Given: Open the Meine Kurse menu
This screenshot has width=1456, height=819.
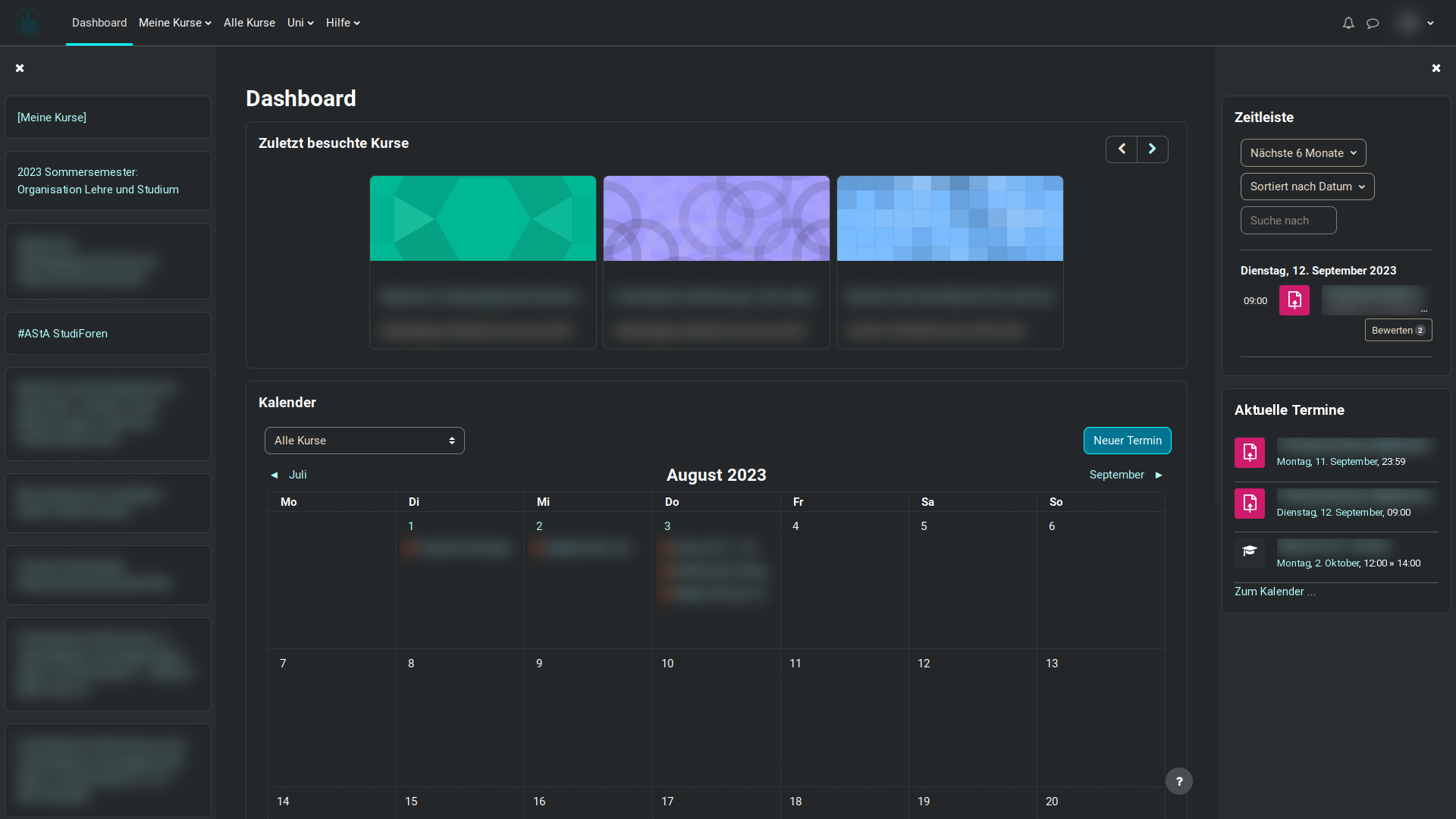Looking at the screenshot, I should [174, 23].
